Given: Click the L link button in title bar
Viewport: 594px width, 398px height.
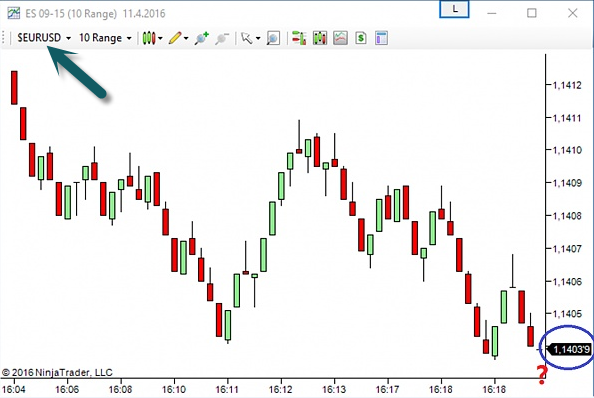Looking at the screenshot, I should 455,10.
